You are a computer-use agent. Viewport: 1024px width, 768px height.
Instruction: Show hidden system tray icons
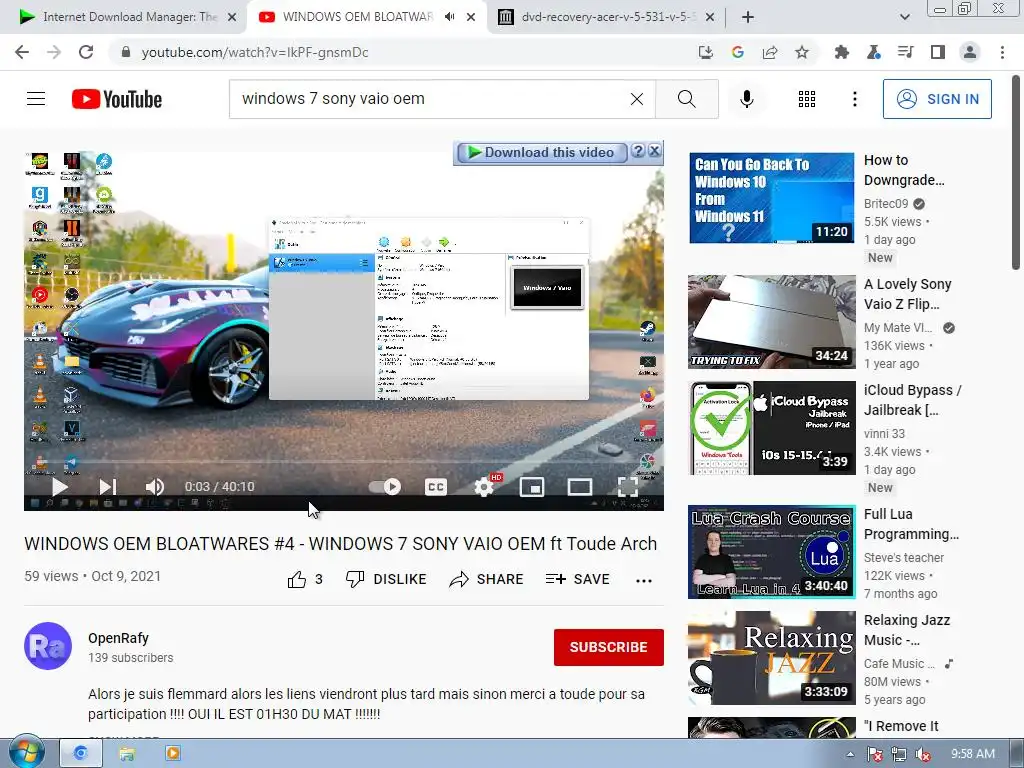(850, 754)
